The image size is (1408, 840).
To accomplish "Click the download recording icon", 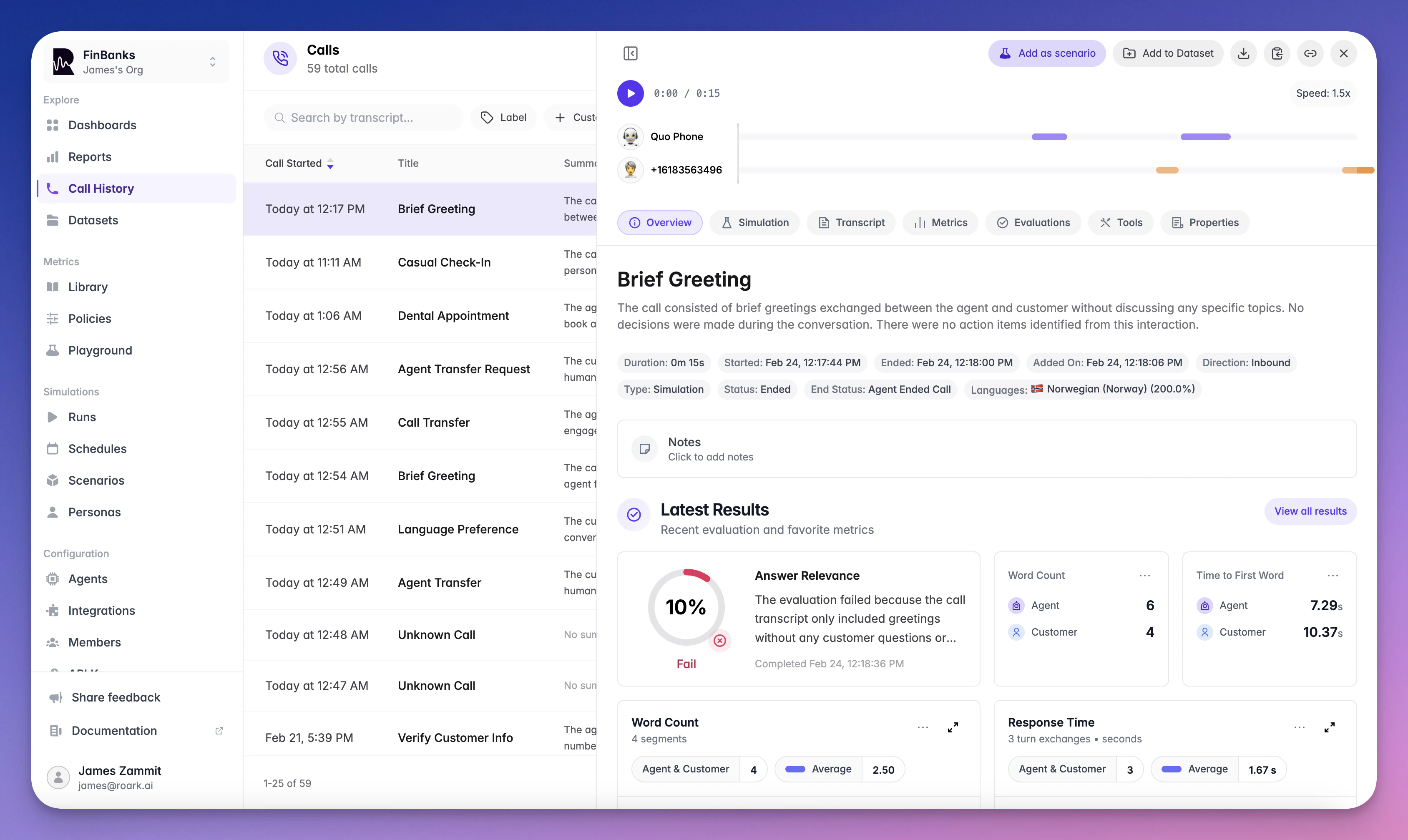I will 1243,53.
